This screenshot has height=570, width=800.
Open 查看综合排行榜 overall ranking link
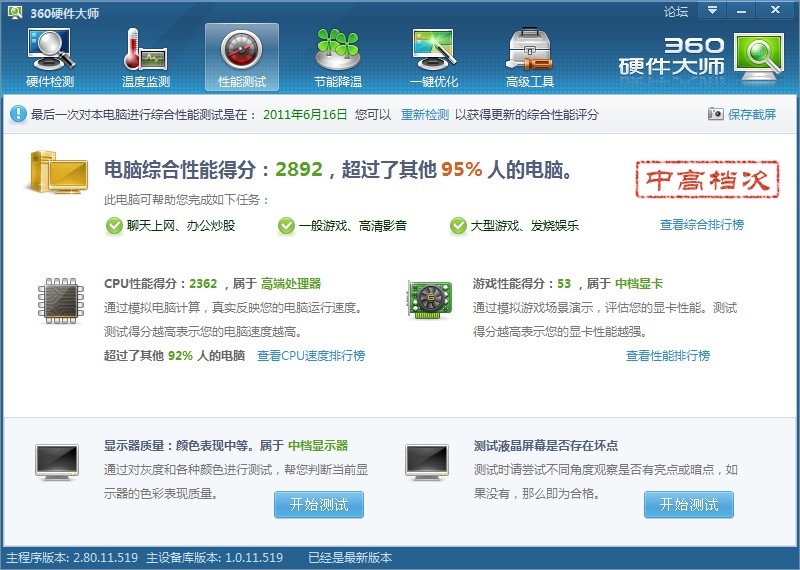click(702, 225)
